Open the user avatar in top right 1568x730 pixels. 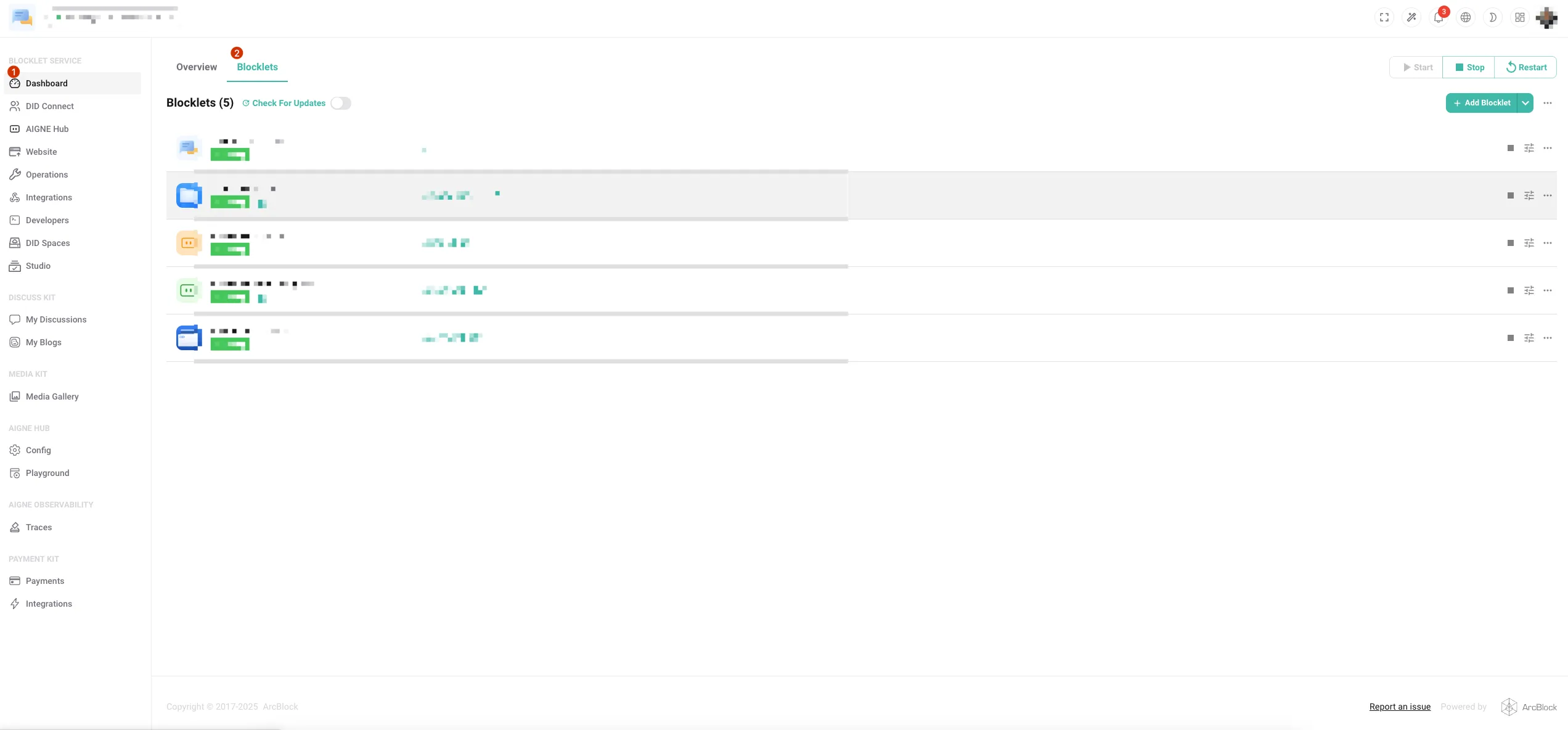click(x=1547, y=17)
